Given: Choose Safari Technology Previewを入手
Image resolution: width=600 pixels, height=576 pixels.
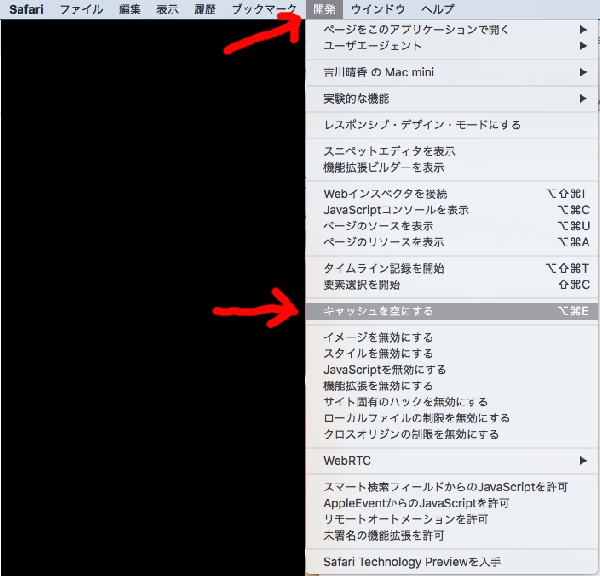Looking at the screenshot, I should click(x=452, y=562).
